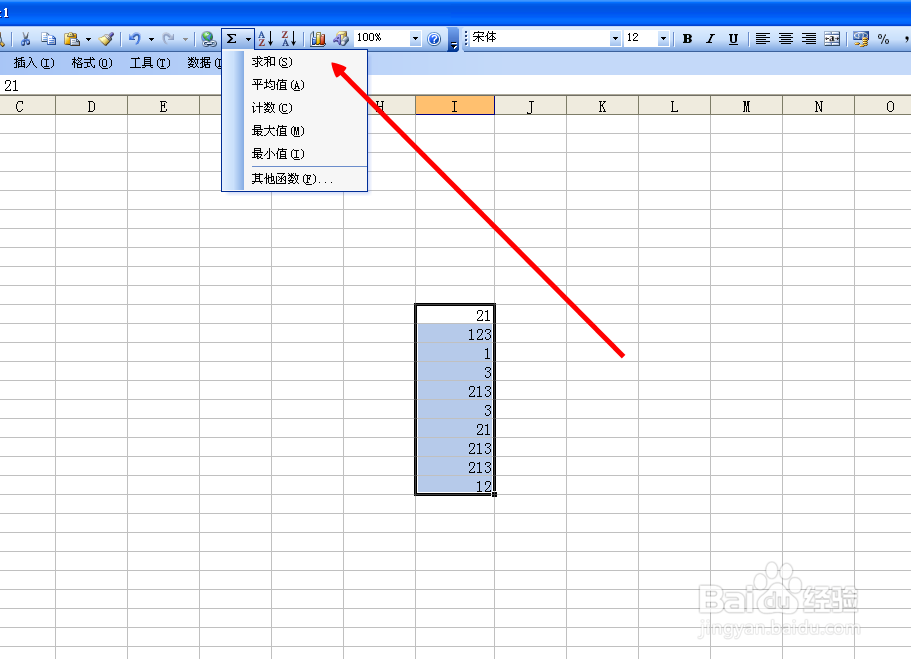Open the 插入(I) menu
The width and height of the screenshot is (911, 659).
click(x=34, y=63)
